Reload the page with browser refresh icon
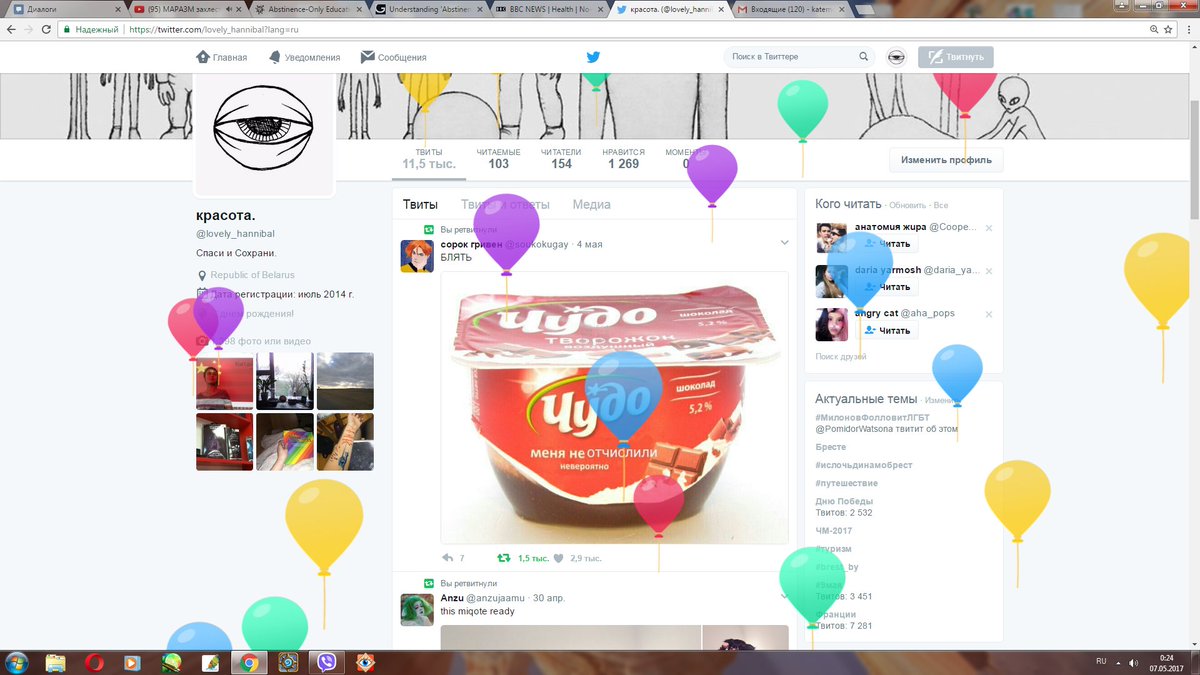The image size is (1200, 675). click(46, 30)
